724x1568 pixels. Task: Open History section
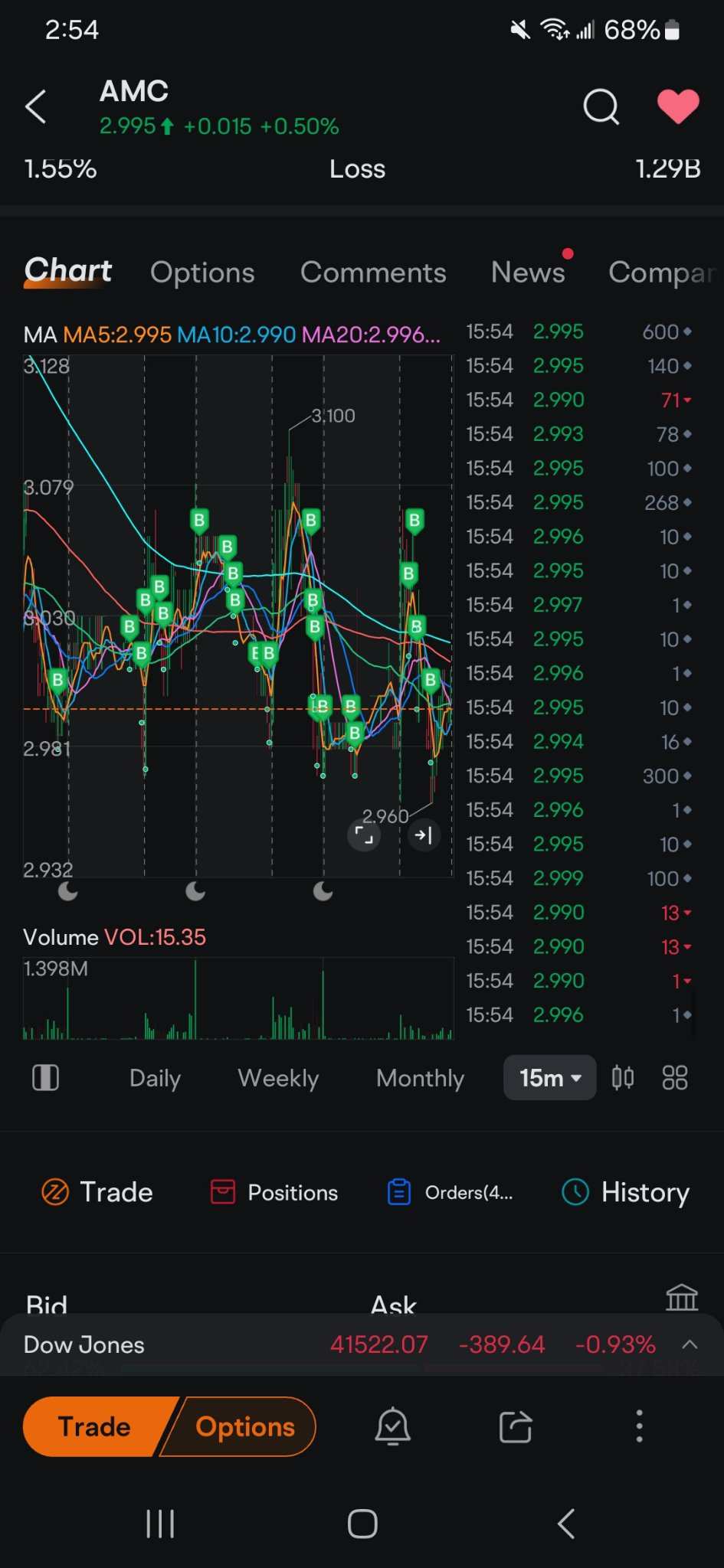626,1192
